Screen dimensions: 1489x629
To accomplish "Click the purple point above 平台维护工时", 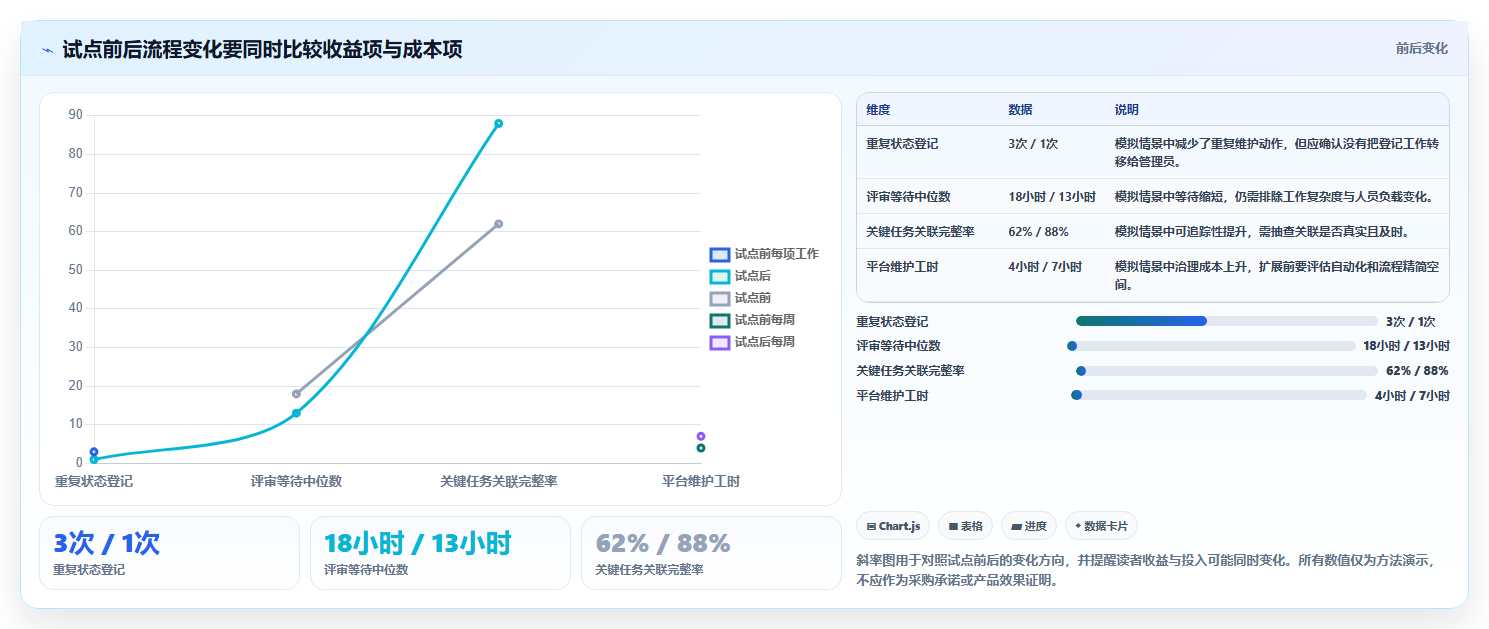I will (x=701, y=436).
